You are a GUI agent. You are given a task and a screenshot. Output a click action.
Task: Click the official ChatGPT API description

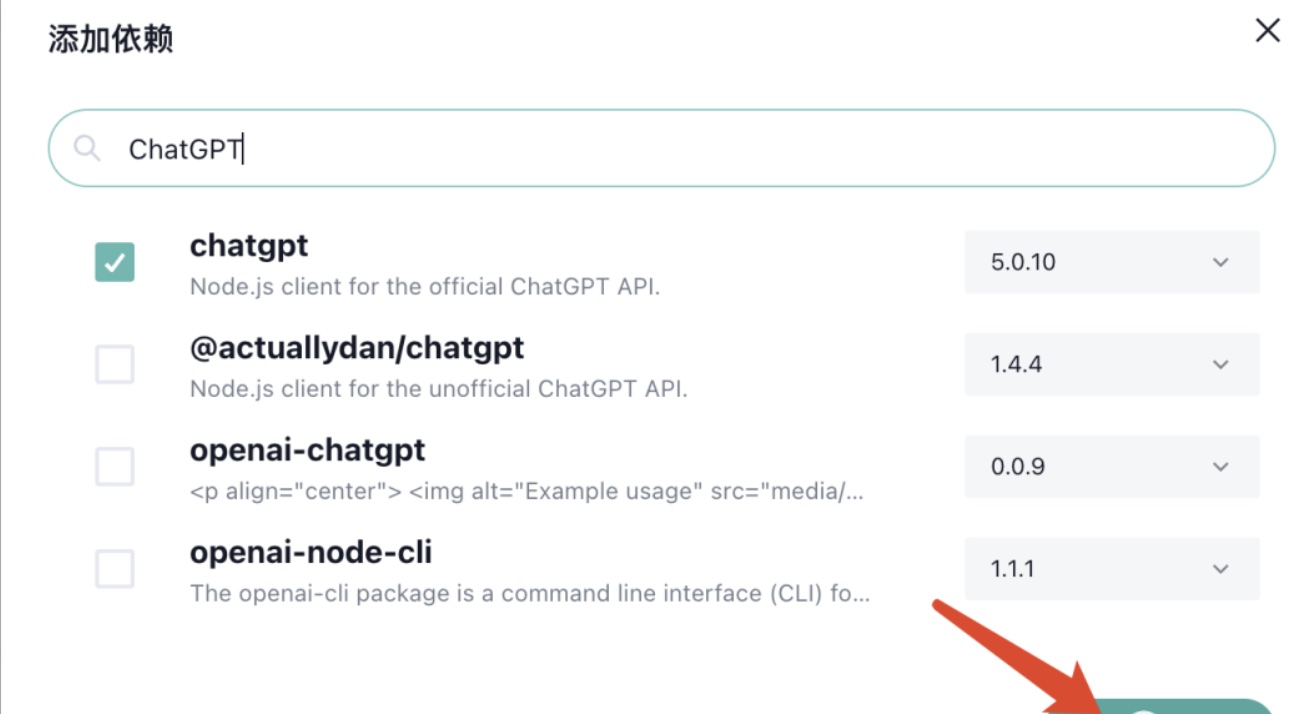tap(425, 286)
